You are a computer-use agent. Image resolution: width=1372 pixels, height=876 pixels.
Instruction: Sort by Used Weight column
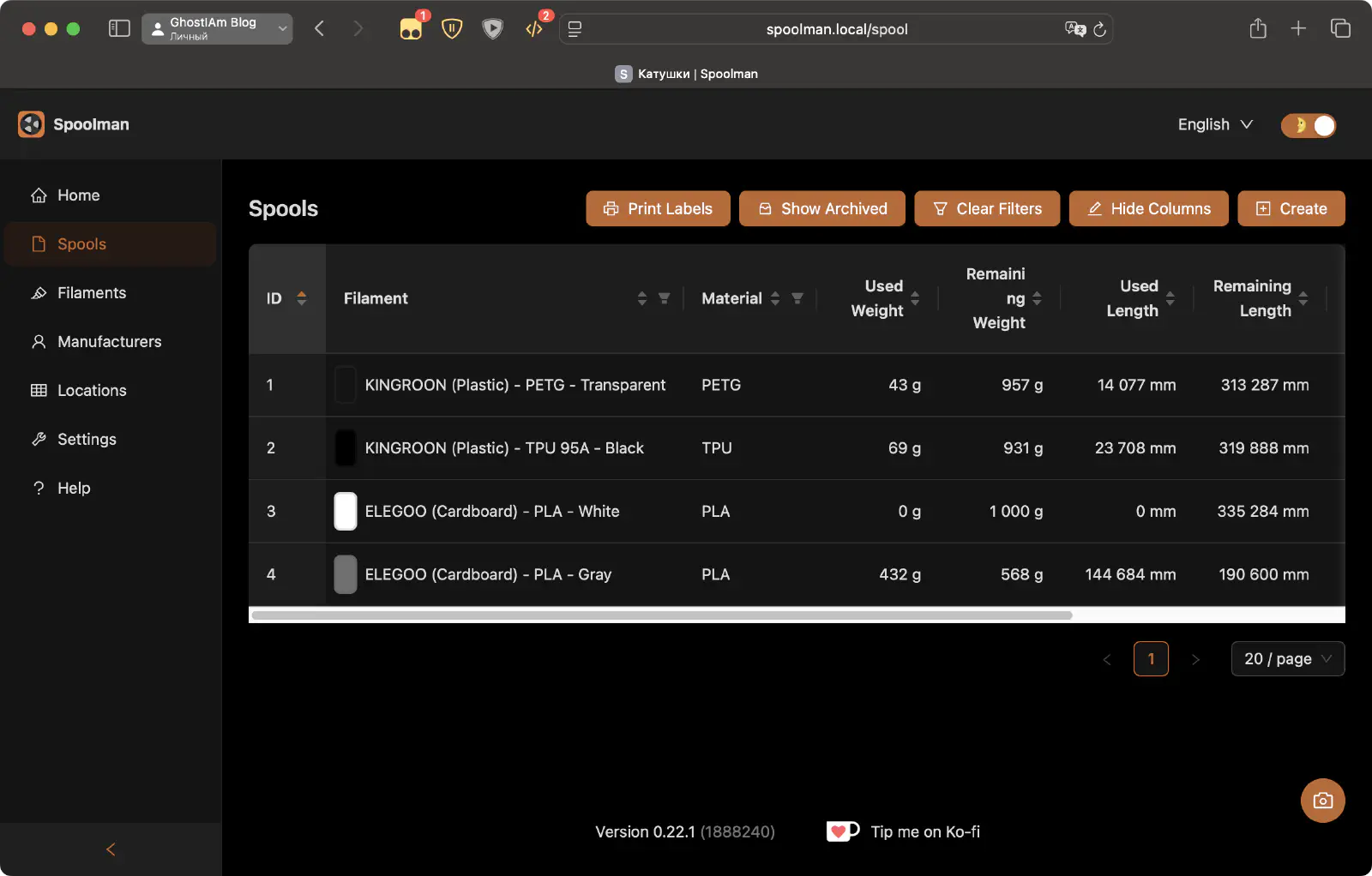pyautogui.click(x=915, y=298)
